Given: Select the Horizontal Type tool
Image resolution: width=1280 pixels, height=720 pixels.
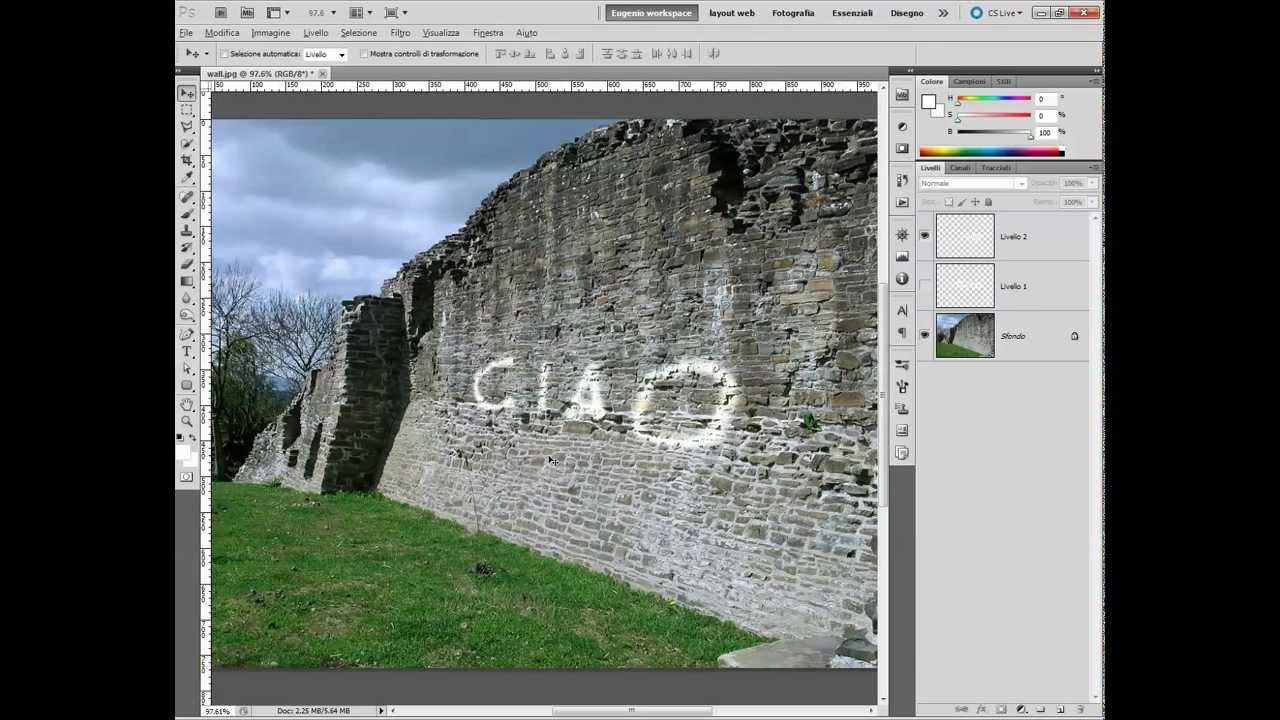Looking at the screenshot, I should [187, 351].
